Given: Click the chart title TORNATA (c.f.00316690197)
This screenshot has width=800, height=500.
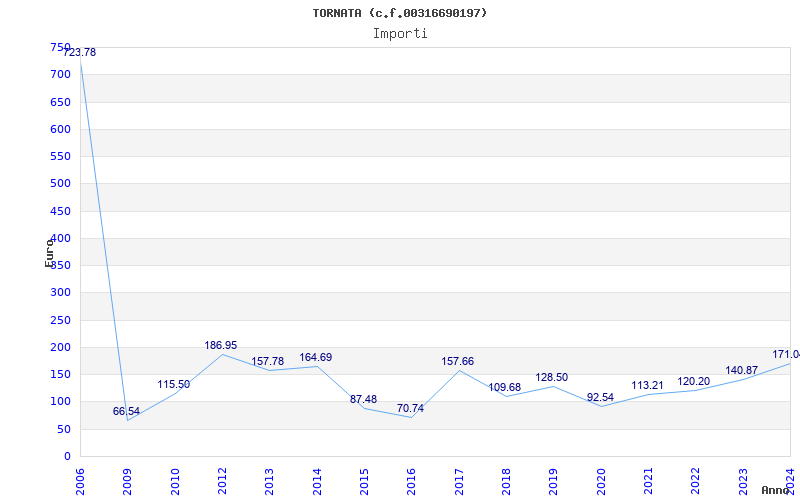Looking at the screenshot, I should pyautogui.click(x=400, y=13).
